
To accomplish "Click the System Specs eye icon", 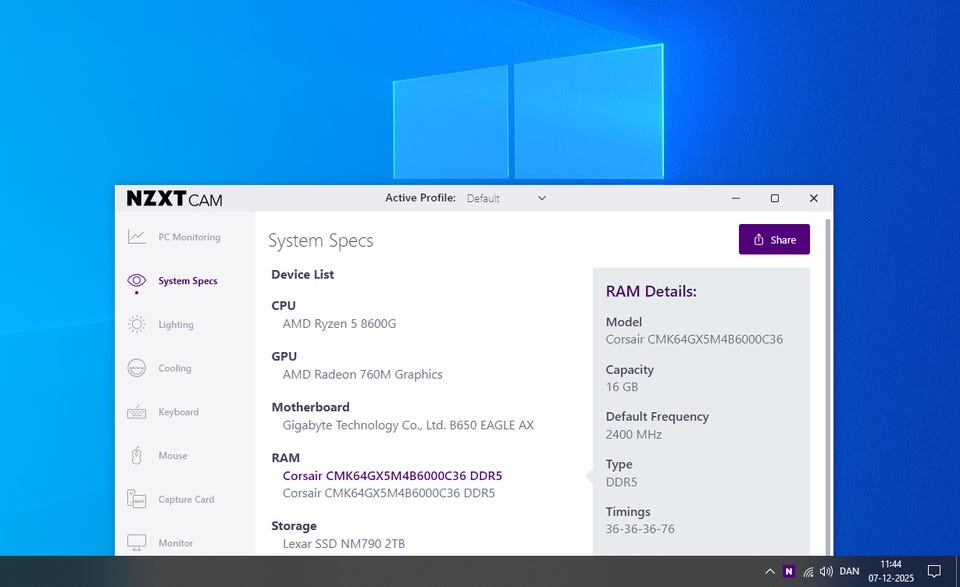I will tap(137, 281).
